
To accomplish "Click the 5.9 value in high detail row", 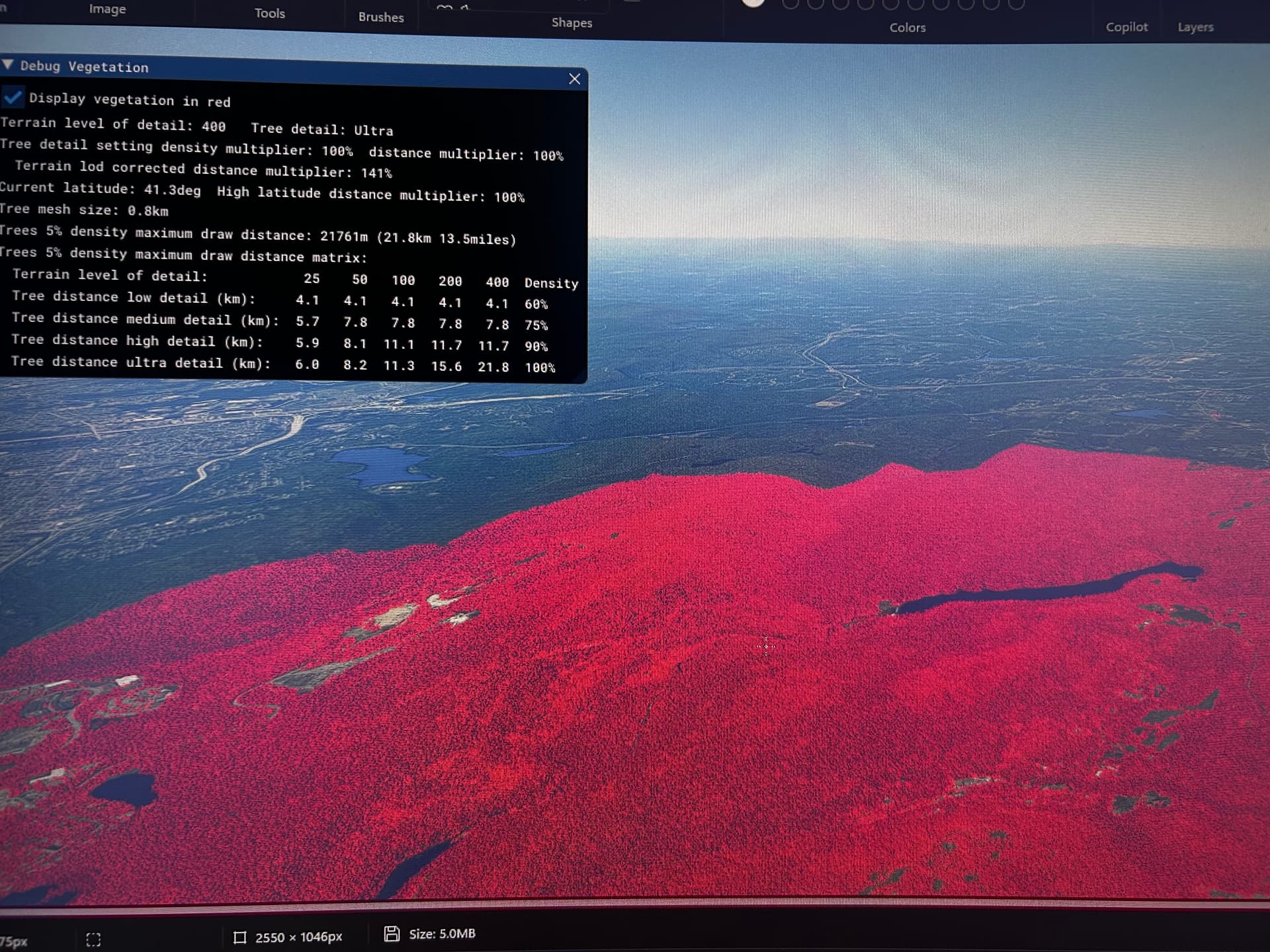I will coord(307,343).
